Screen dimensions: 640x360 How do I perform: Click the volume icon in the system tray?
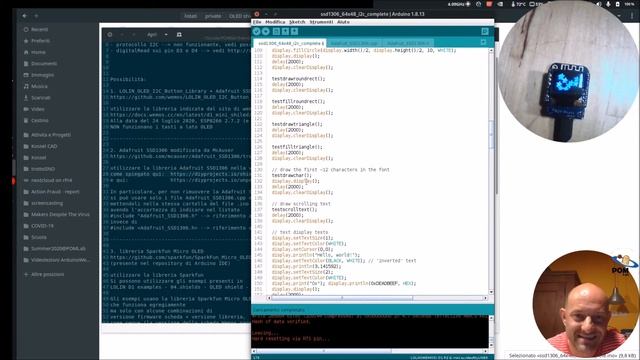pyautogui.click(x=598, y=4)
